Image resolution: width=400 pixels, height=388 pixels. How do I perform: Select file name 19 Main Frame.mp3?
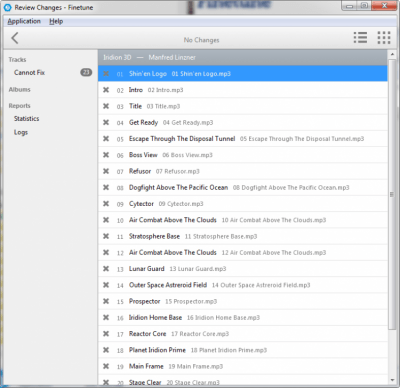point(196,366)
